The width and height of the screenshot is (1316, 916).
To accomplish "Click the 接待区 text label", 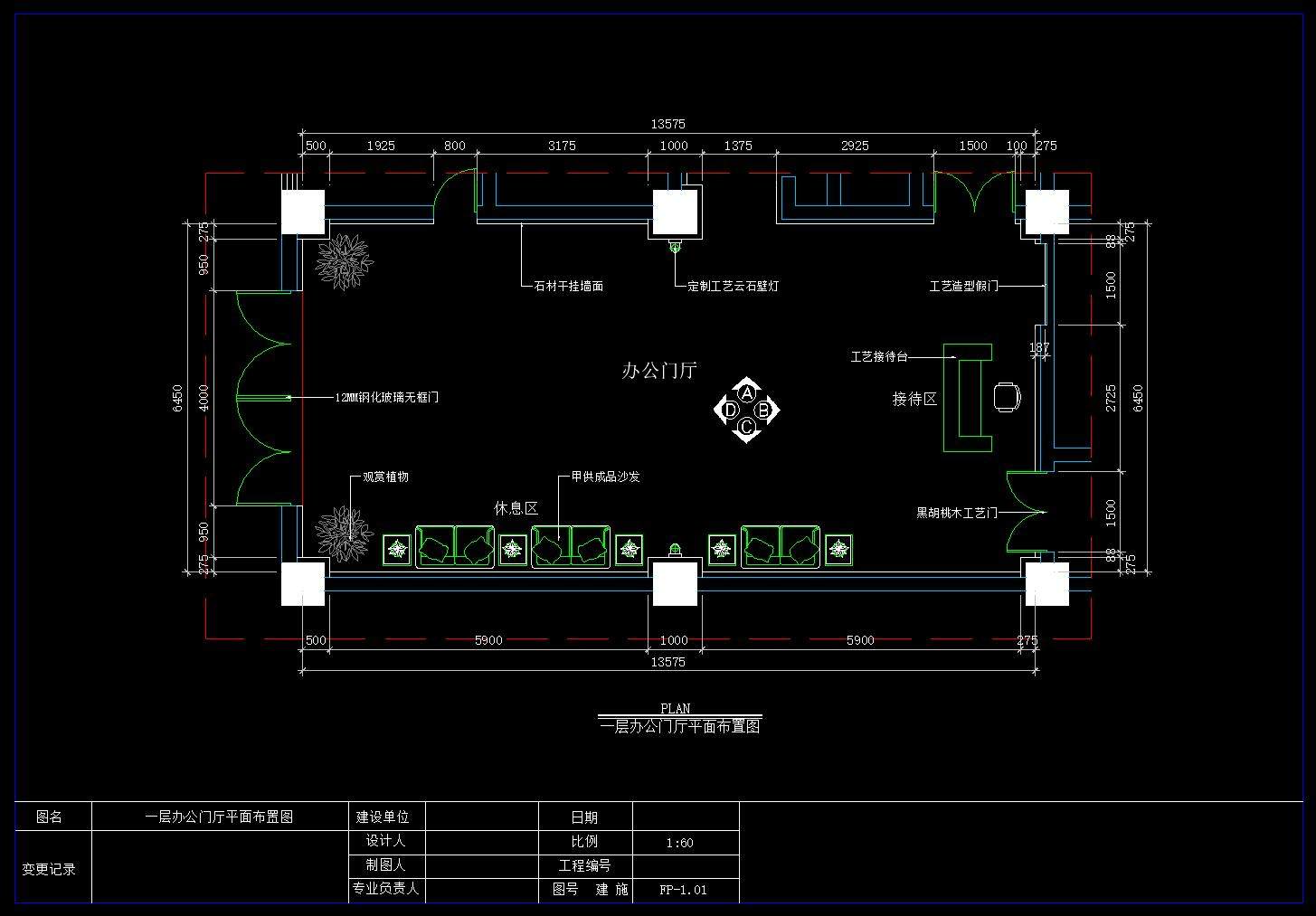I will point(914,399).
